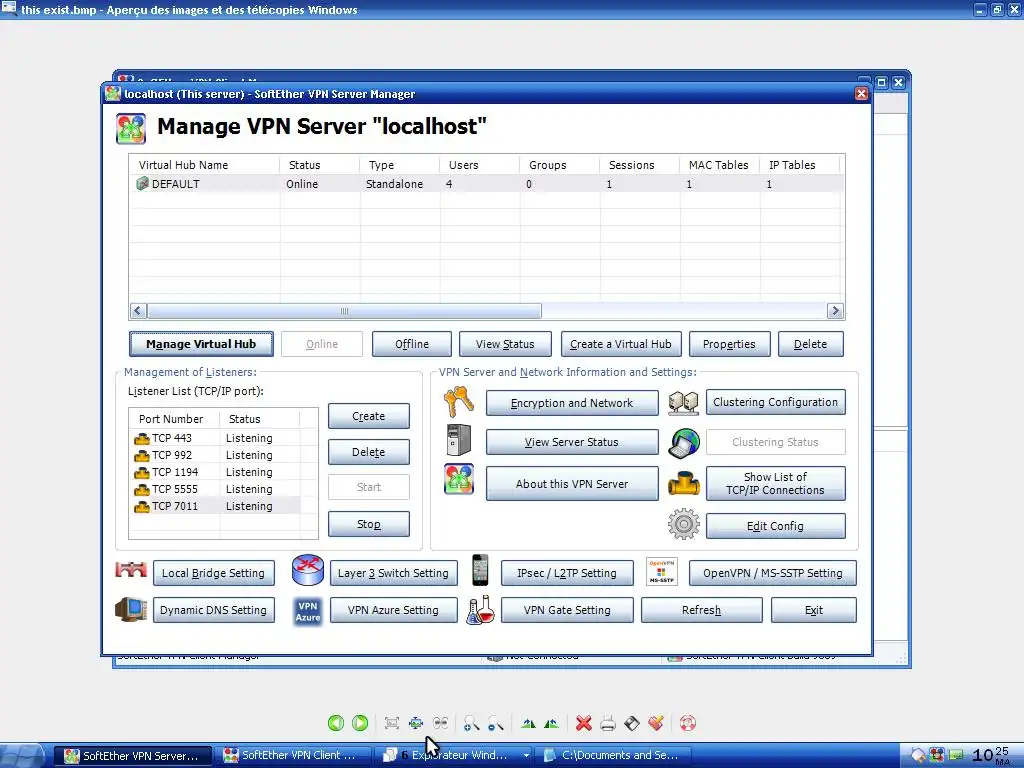
Task: Click Create a Virtual Hub
Action: 620,344
